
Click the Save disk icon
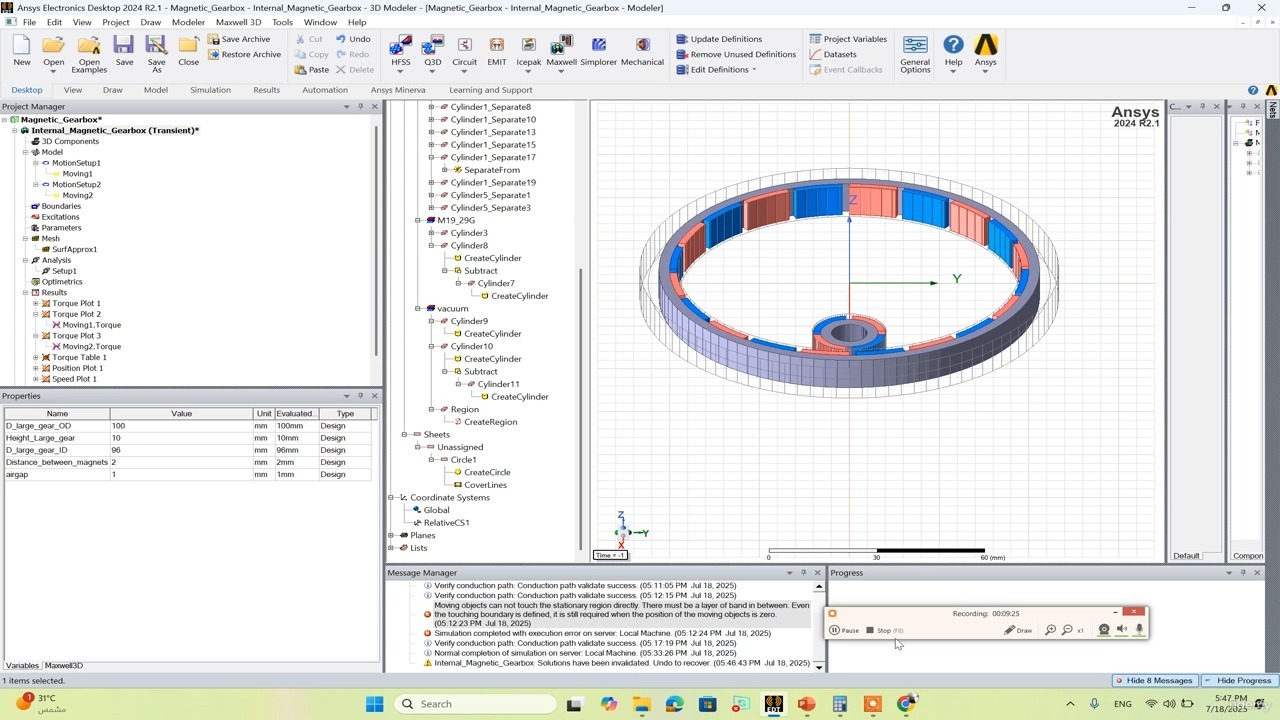pyautogui.click(x=124, y=45)
